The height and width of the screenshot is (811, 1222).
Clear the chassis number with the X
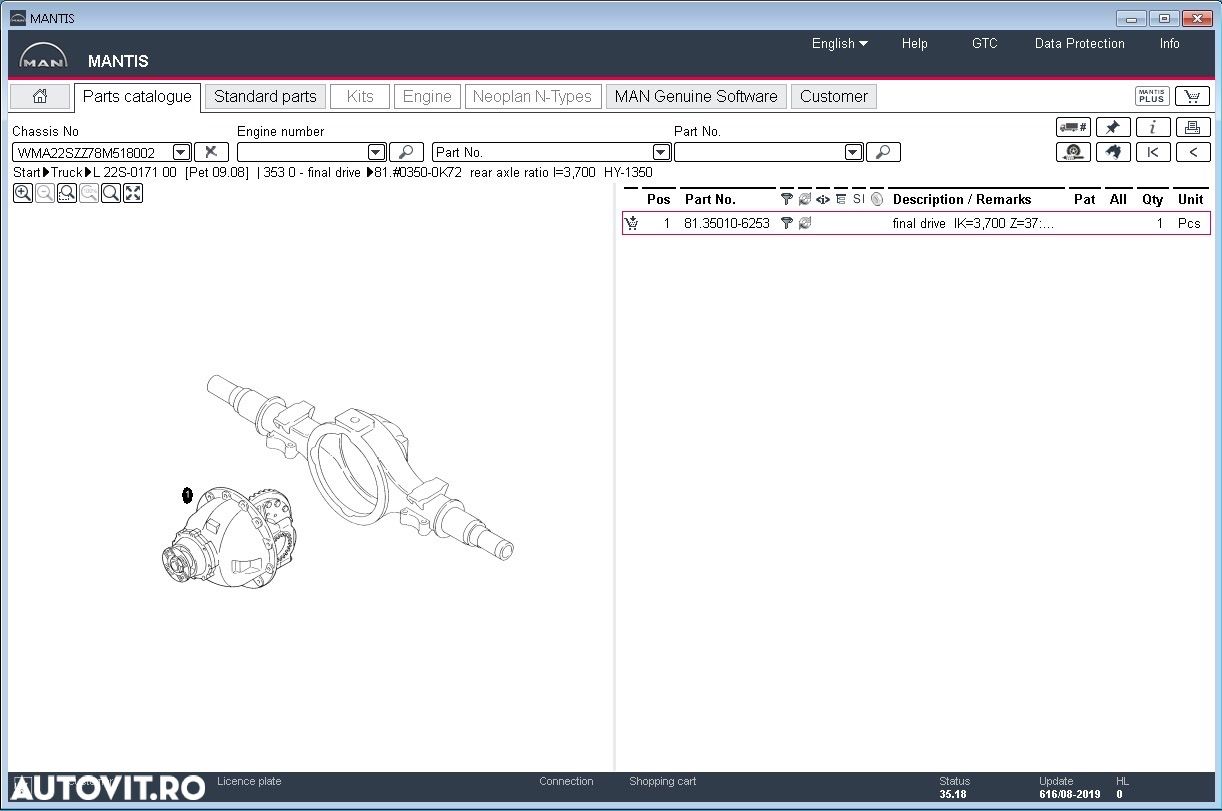pos(211,152)
